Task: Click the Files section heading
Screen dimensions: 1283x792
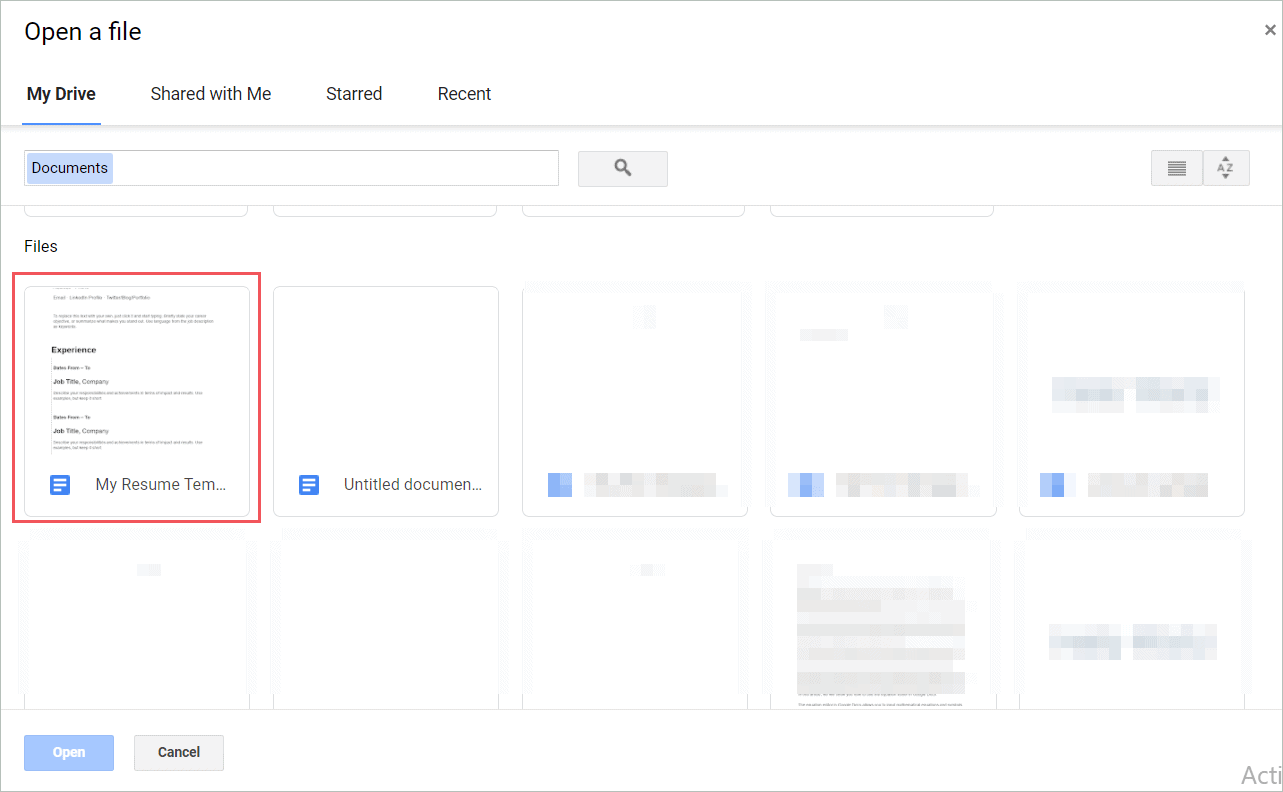Action: coord(41,246)
